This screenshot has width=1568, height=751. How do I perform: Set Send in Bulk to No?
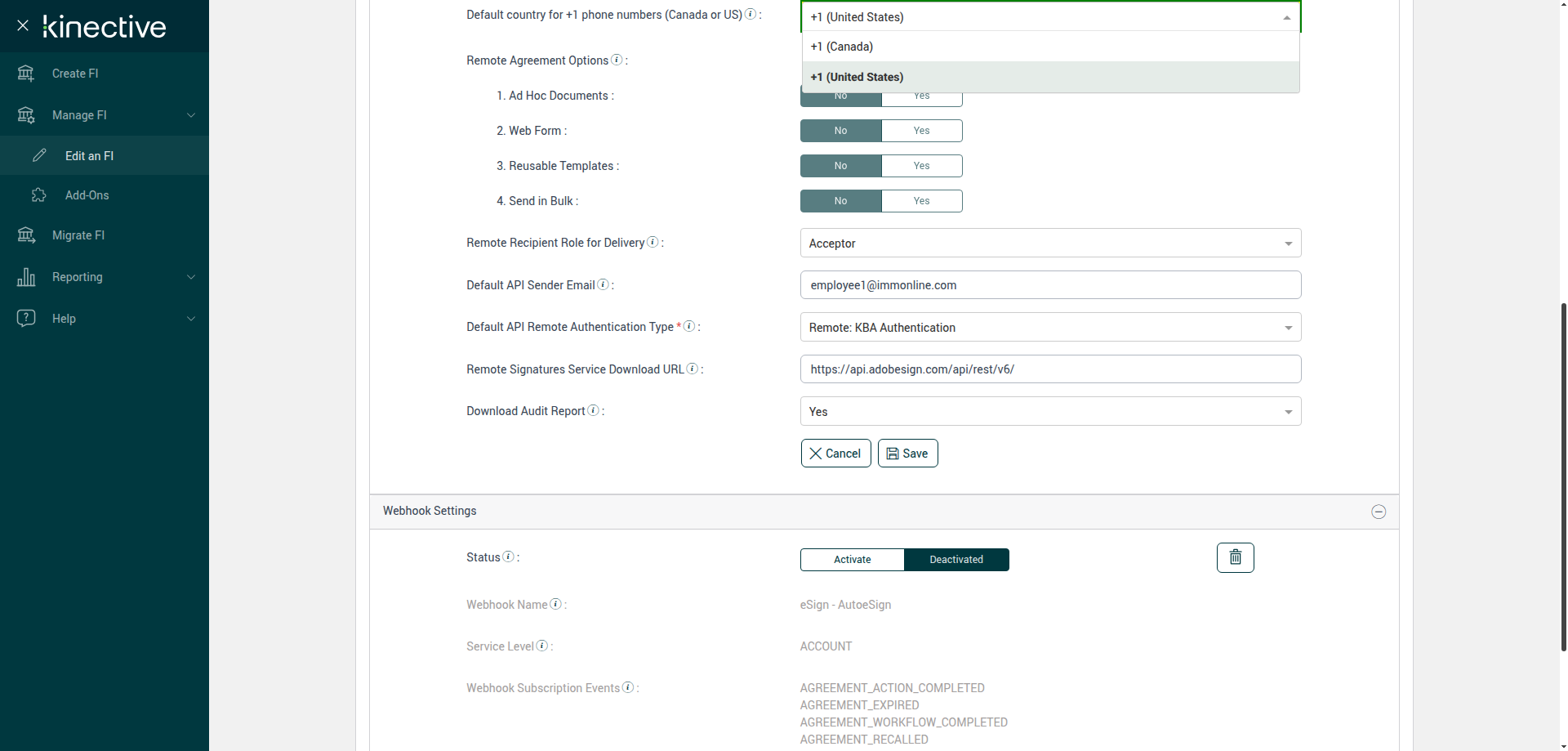(x=841, y=201)
